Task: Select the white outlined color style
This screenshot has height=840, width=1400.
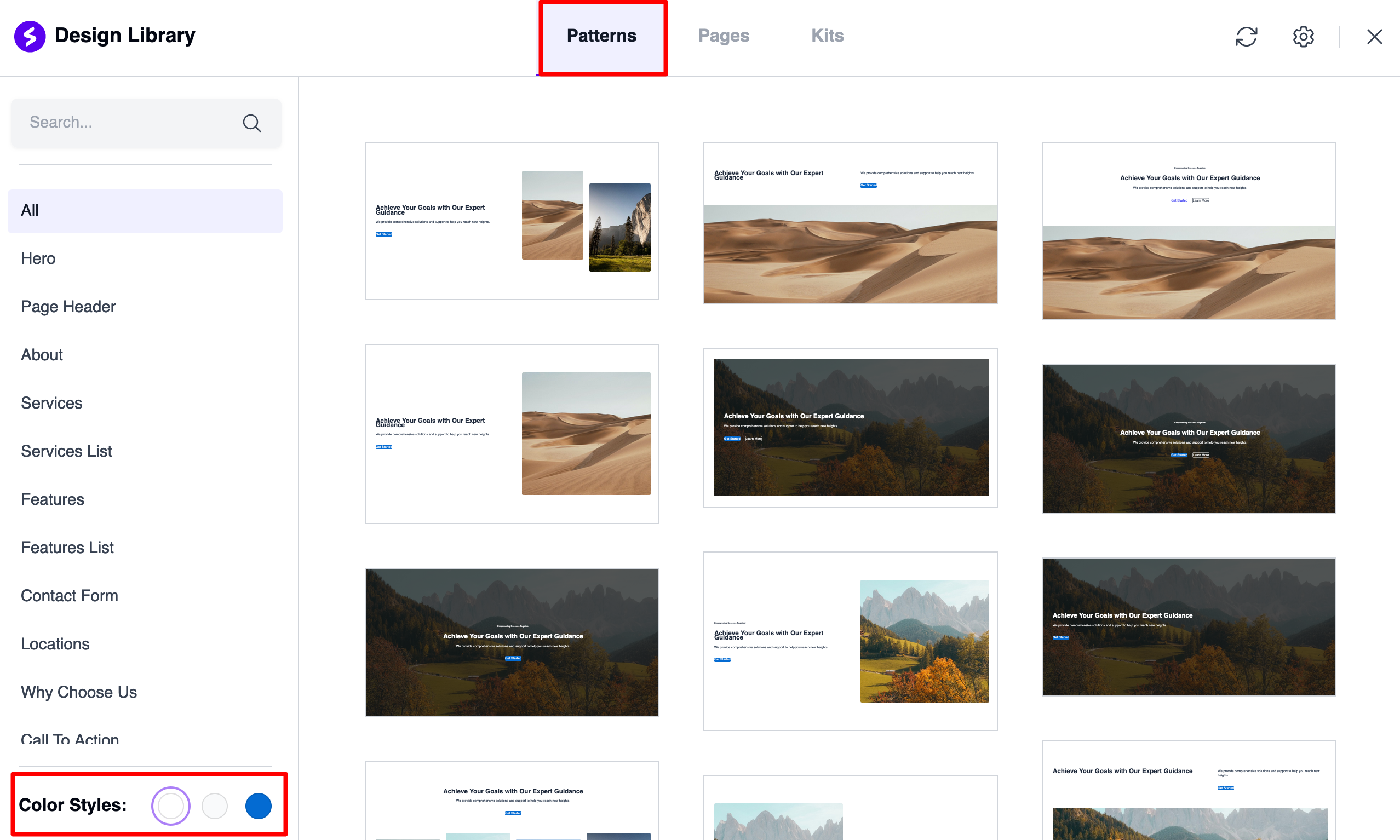Action: pos(170,805)
